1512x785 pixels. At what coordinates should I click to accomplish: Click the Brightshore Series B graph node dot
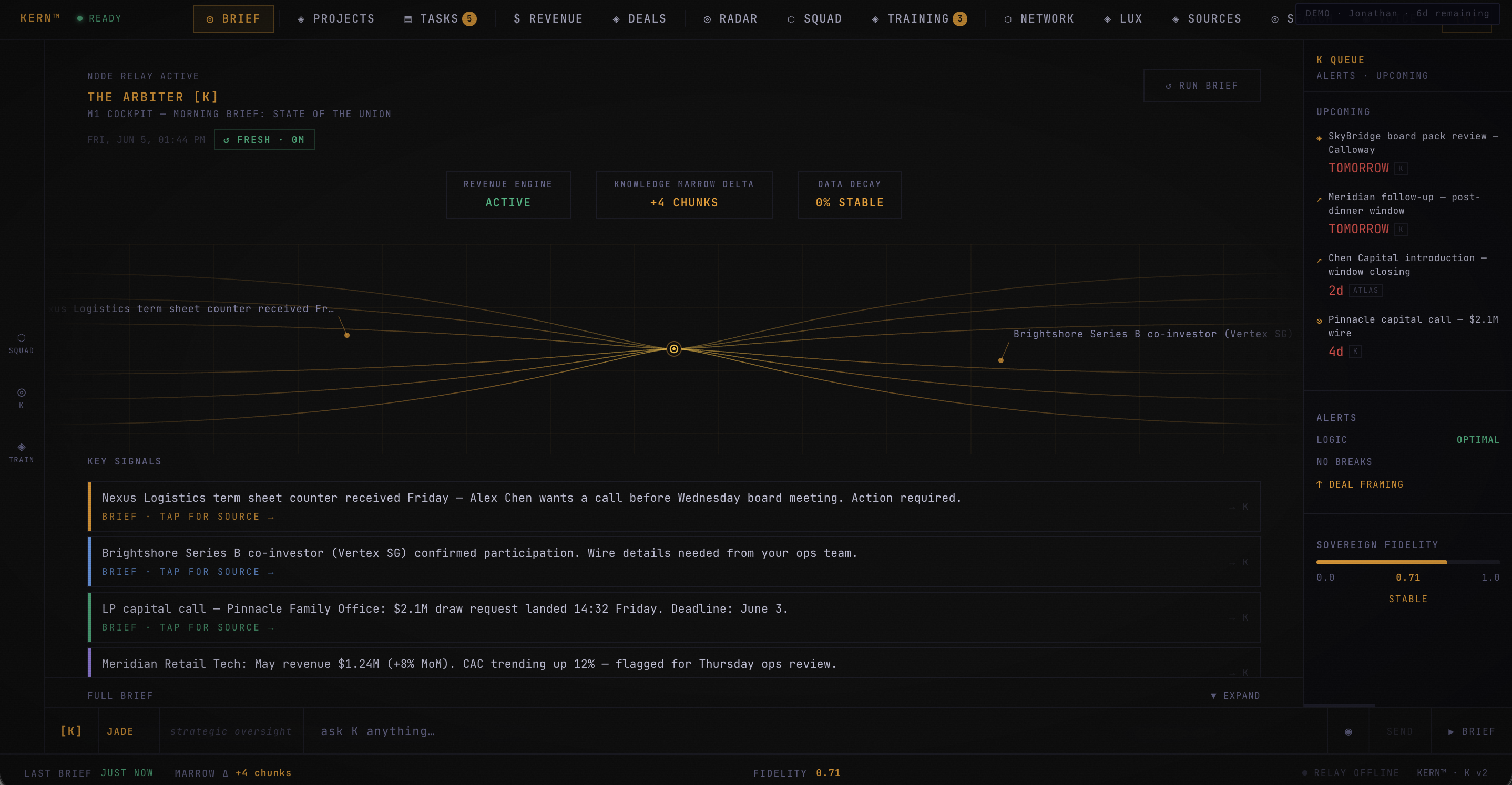1001,360
